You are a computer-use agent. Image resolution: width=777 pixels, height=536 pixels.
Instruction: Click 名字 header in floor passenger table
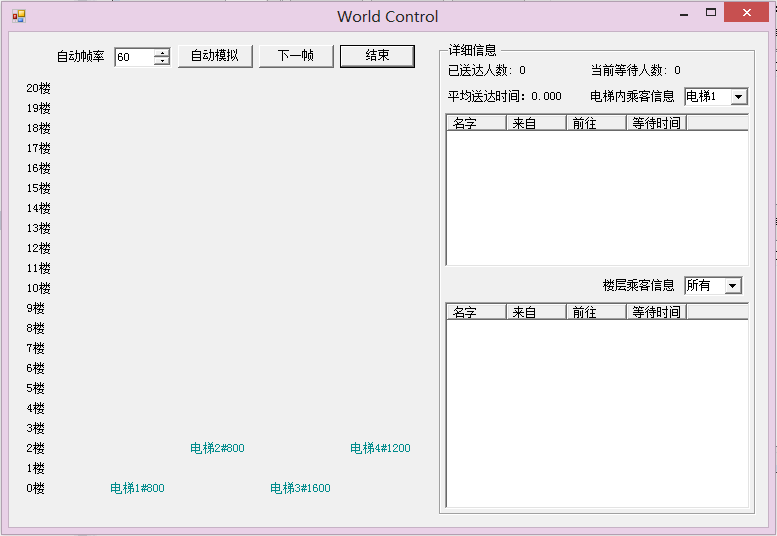476,312
